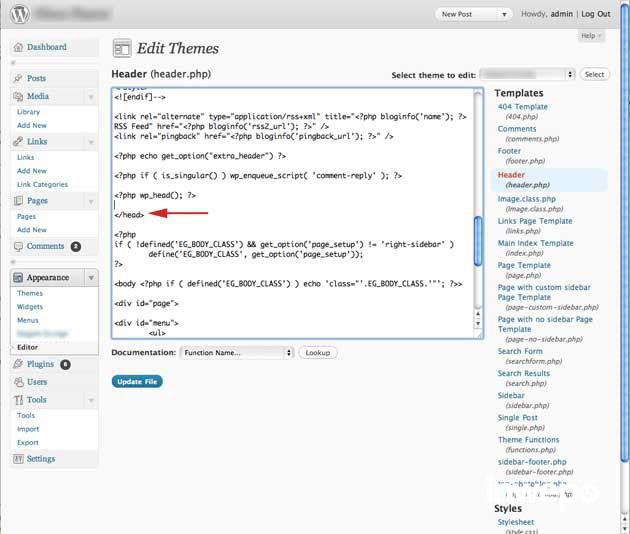Click the Plugins plug icon
630x534 pixels.
point(18,364)
